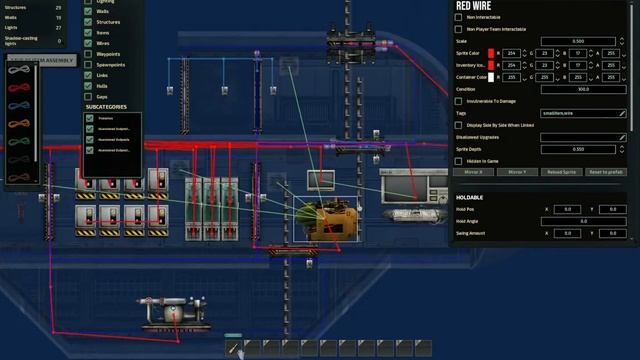The height and width of the screenshot is (360, 640).
Task: Select the orange wire in the wire palette
Action: click(x=19, y=123)
